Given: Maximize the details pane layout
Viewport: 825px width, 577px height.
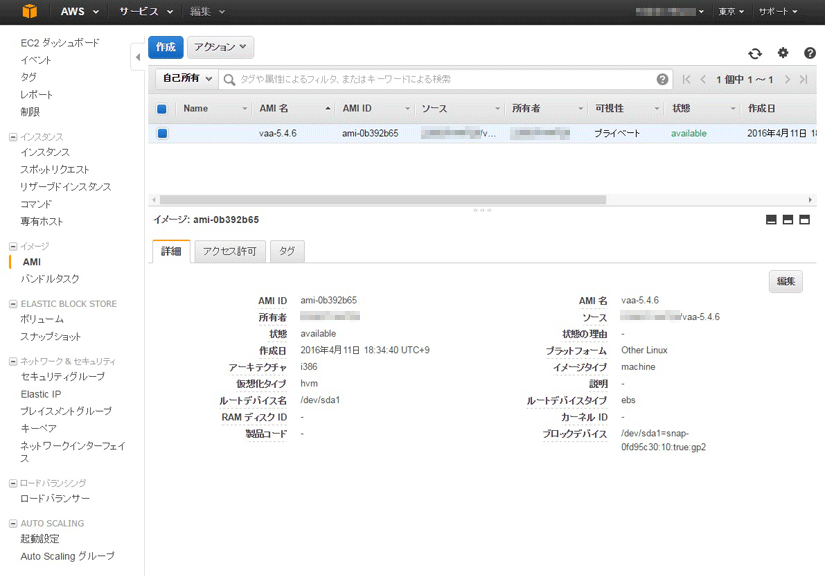Looking at the screenshot, I should [804, 220].
